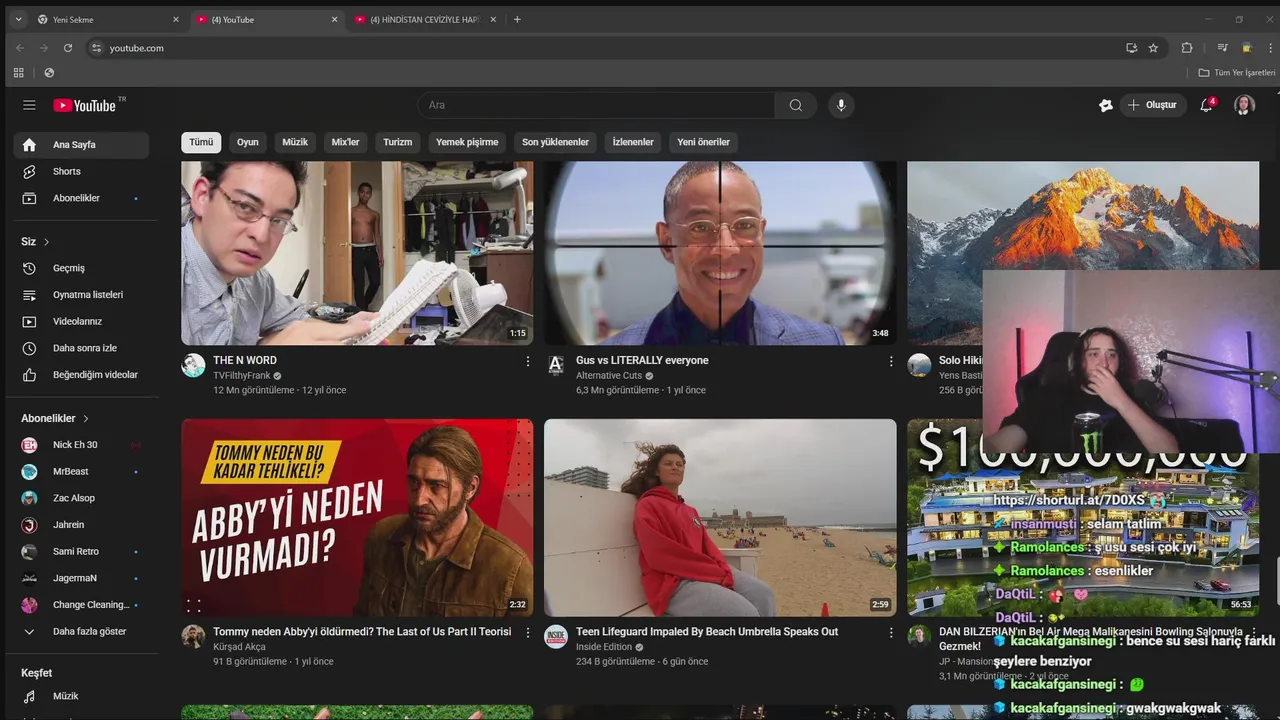This screenshot has height=720, width=1280.
Task: Open Shorts in the sidebar
Action: point(81,172)
